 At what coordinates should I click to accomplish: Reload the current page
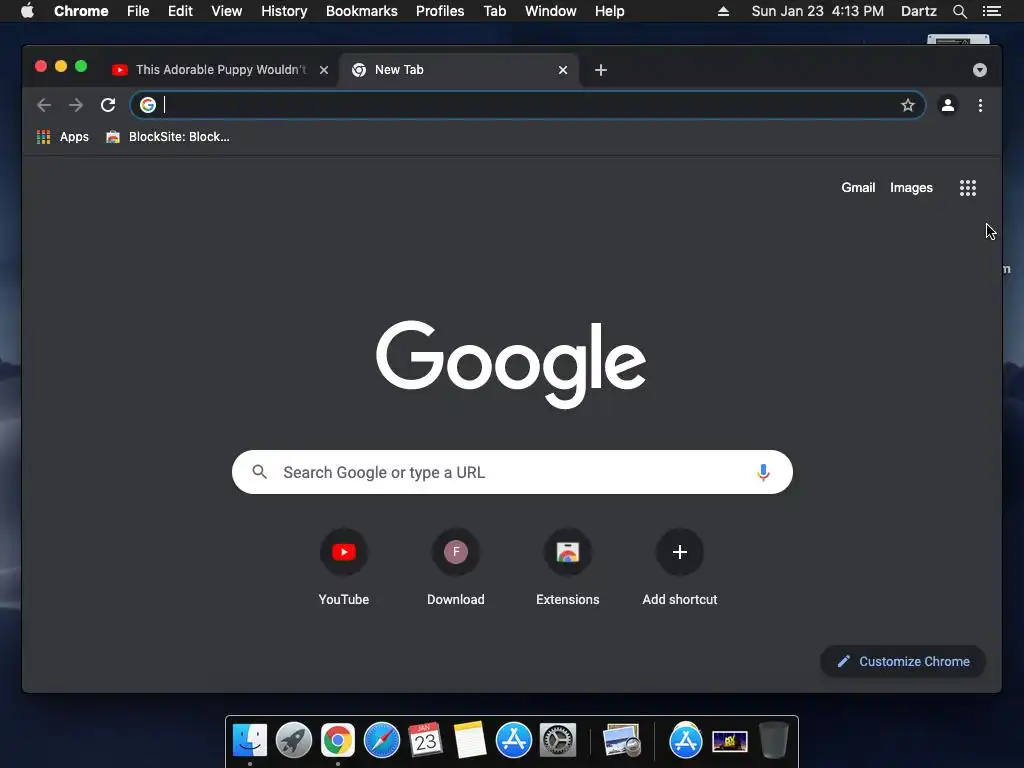click(108, 105)
